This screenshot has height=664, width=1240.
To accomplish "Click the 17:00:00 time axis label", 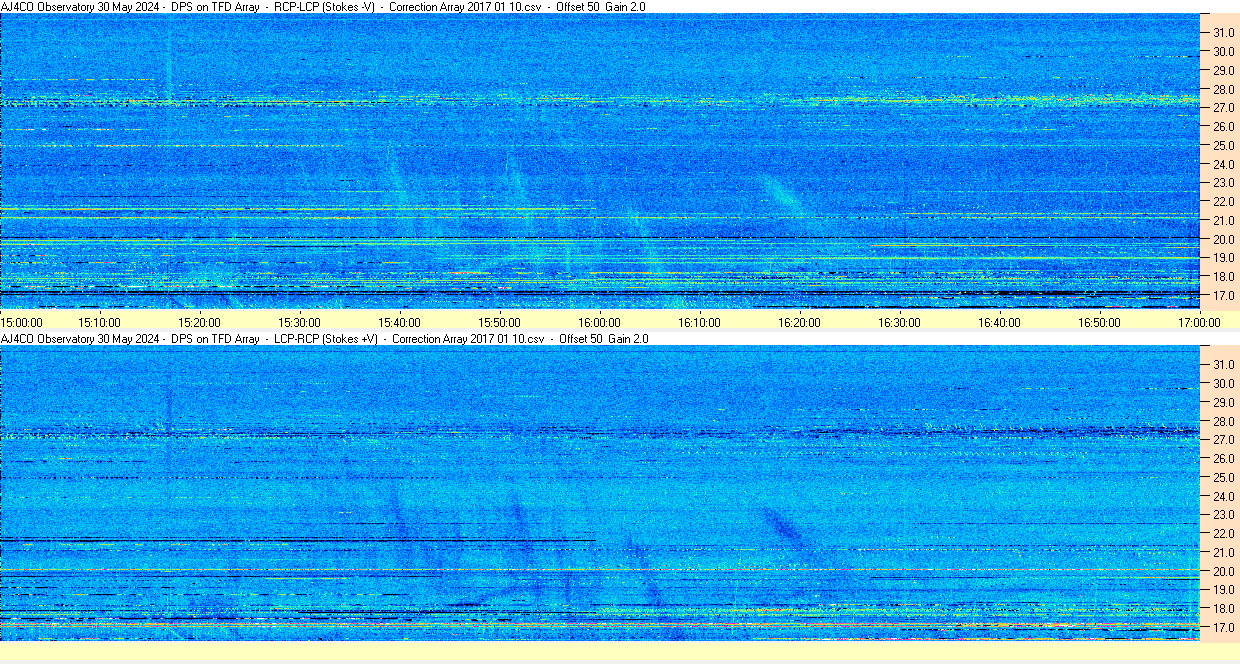I will pos(1199,322).
